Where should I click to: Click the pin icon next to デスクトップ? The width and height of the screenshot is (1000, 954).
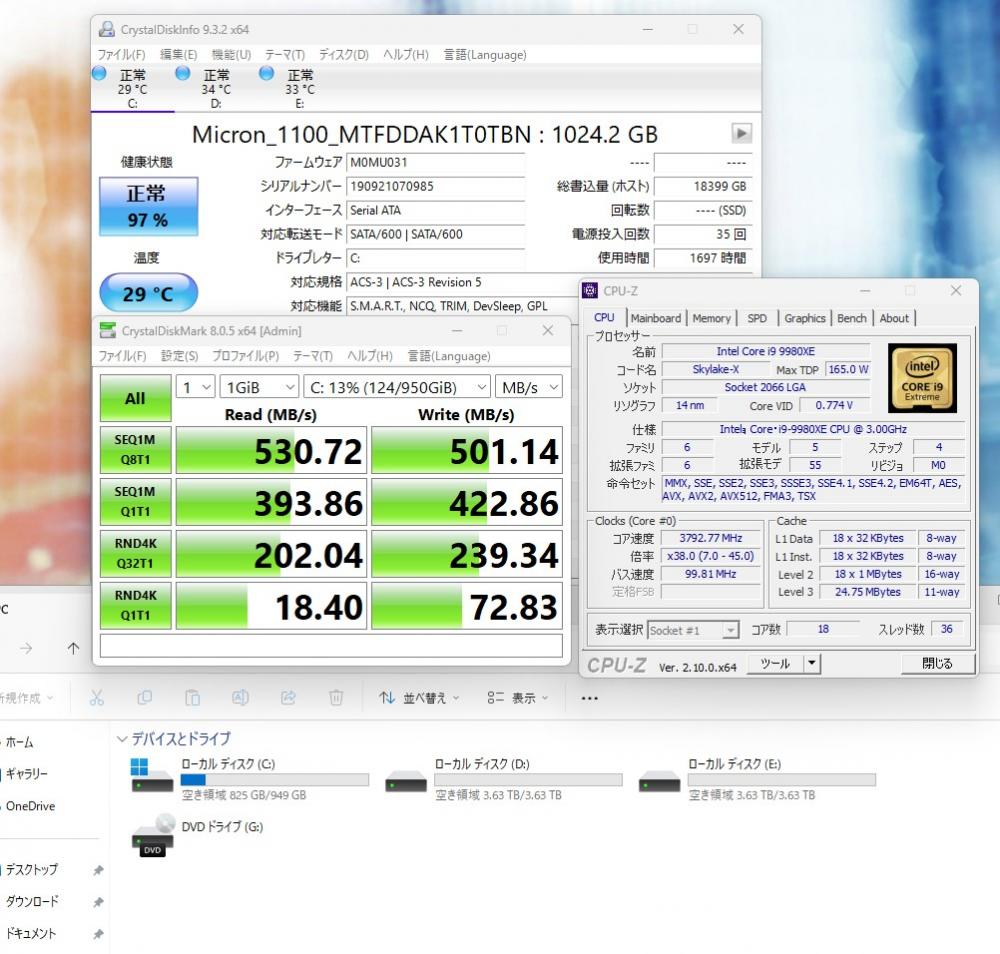point(98,870)
